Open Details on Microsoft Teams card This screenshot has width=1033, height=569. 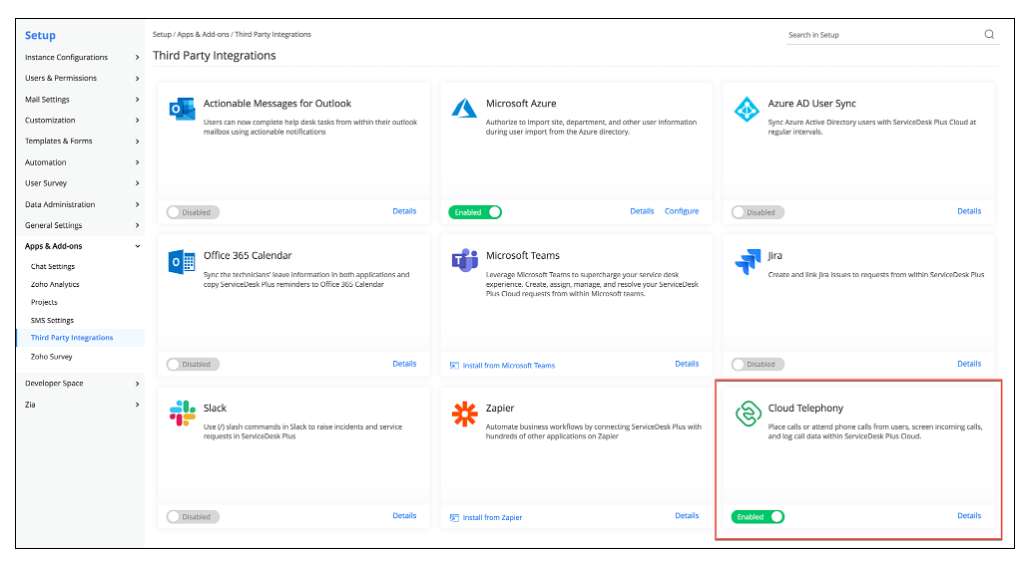pyautogui.click(x=686, y=364)
